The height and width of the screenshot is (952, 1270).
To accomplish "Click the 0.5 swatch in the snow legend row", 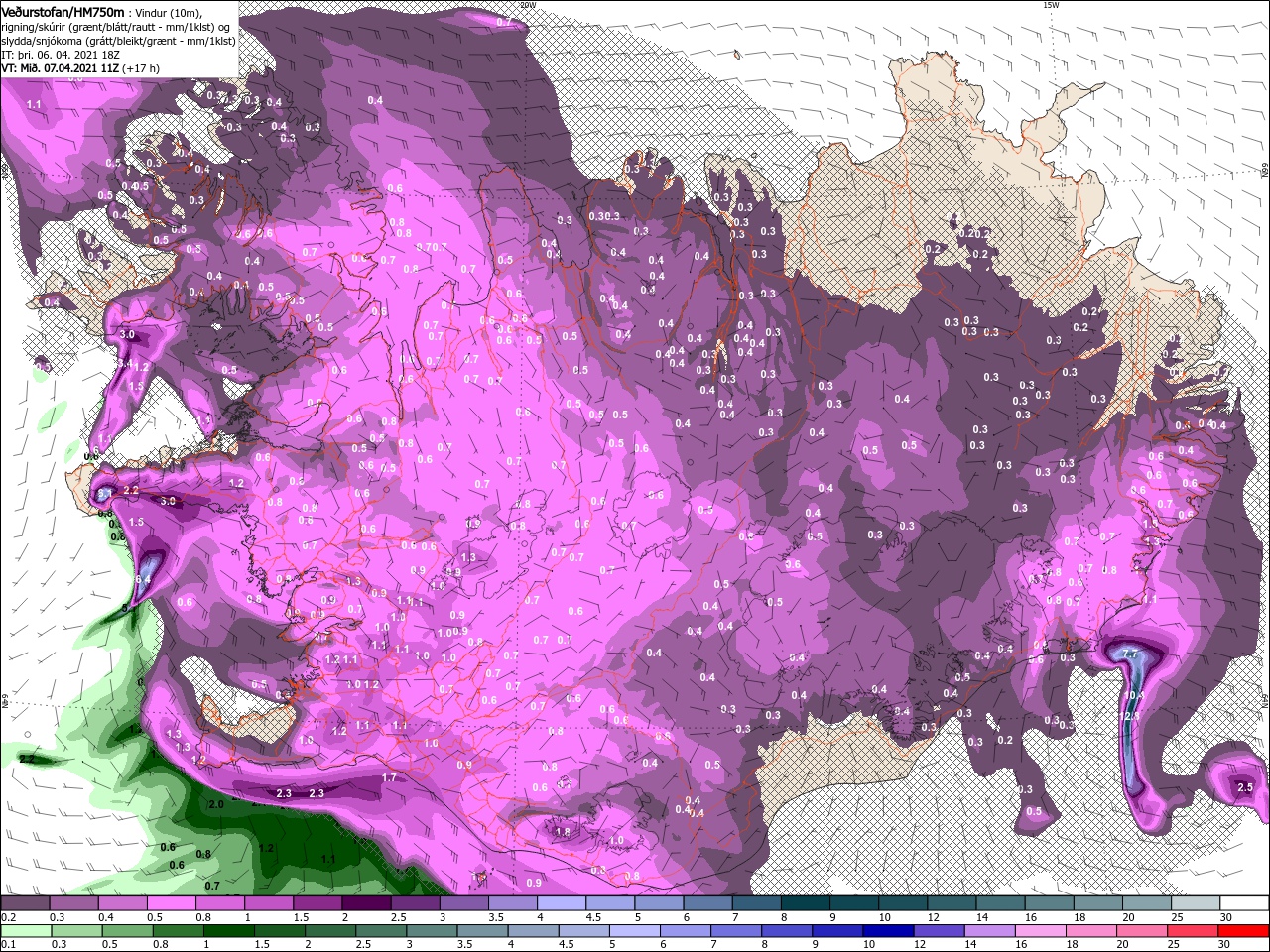I will click(x=171, y=903).
